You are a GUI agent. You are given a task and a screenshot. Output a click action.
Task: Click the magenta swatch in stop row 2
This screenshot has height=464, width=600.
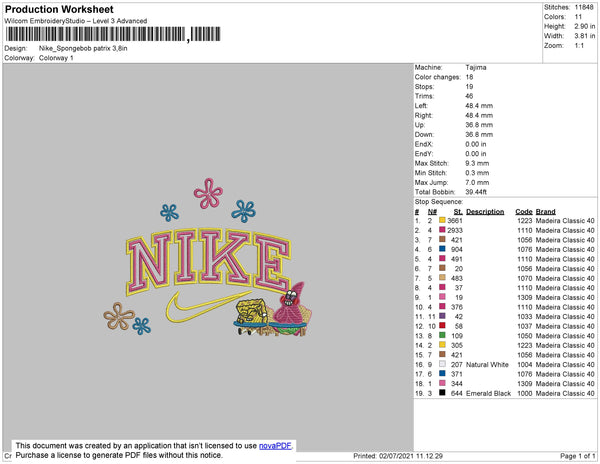(x=442, y=230)
